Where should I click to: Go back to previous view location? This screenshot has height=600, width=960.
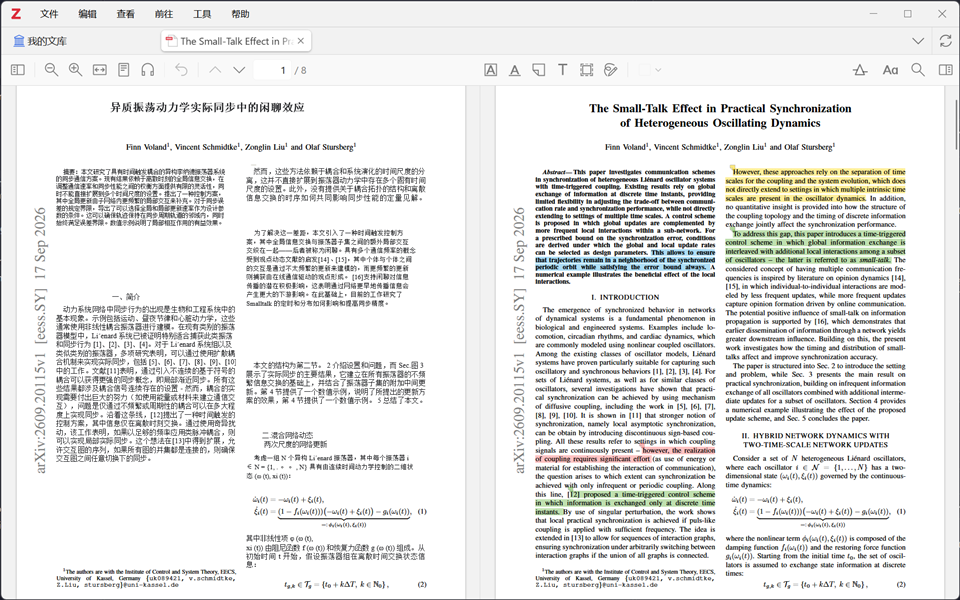(181, 70)
